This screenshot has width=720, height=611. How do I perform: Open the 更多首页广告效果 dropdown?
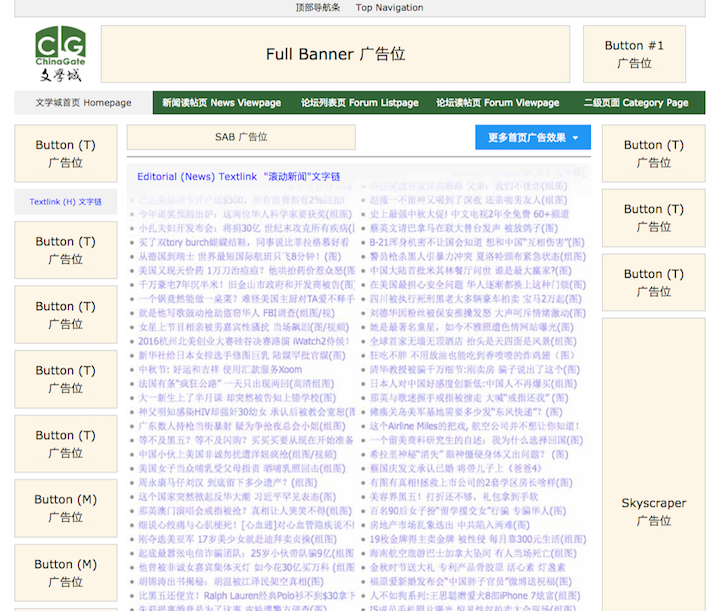[x=533, y=137]
